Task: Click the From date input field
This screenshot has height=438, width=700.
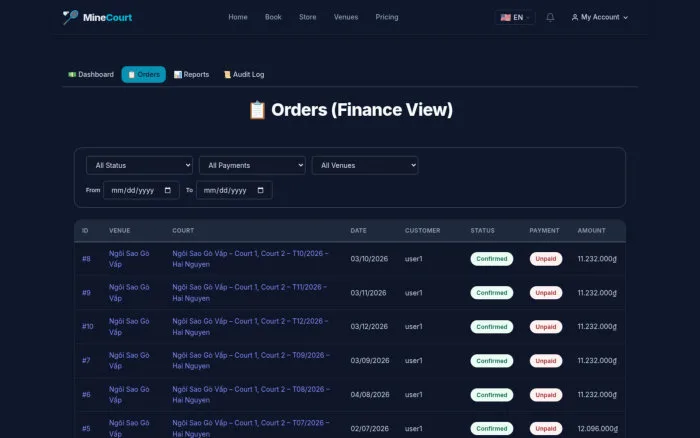Action: coord(141,190)
